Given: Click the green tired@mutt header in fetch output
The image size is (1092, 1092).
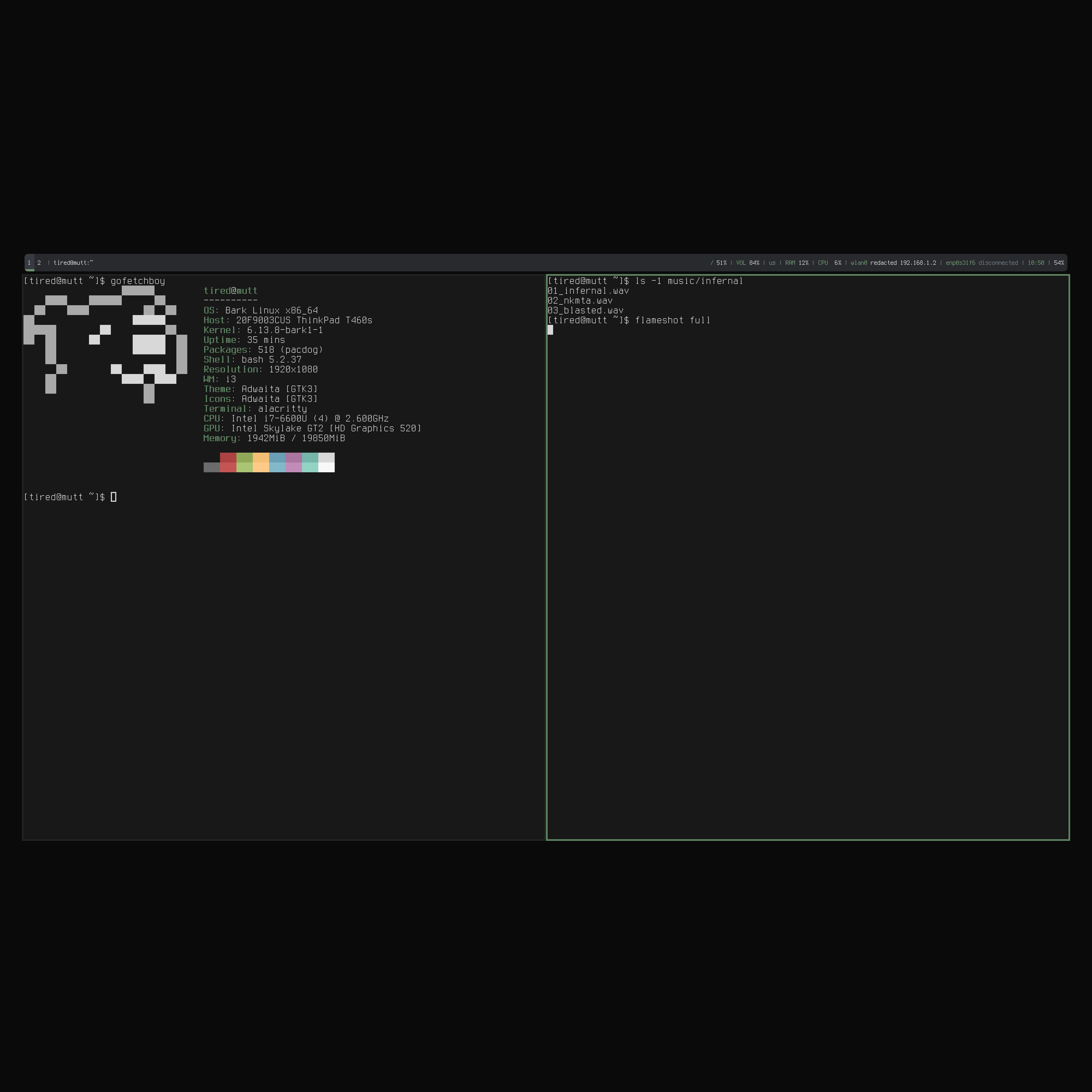Looking at the screenshot, I should tap(231, 290).
